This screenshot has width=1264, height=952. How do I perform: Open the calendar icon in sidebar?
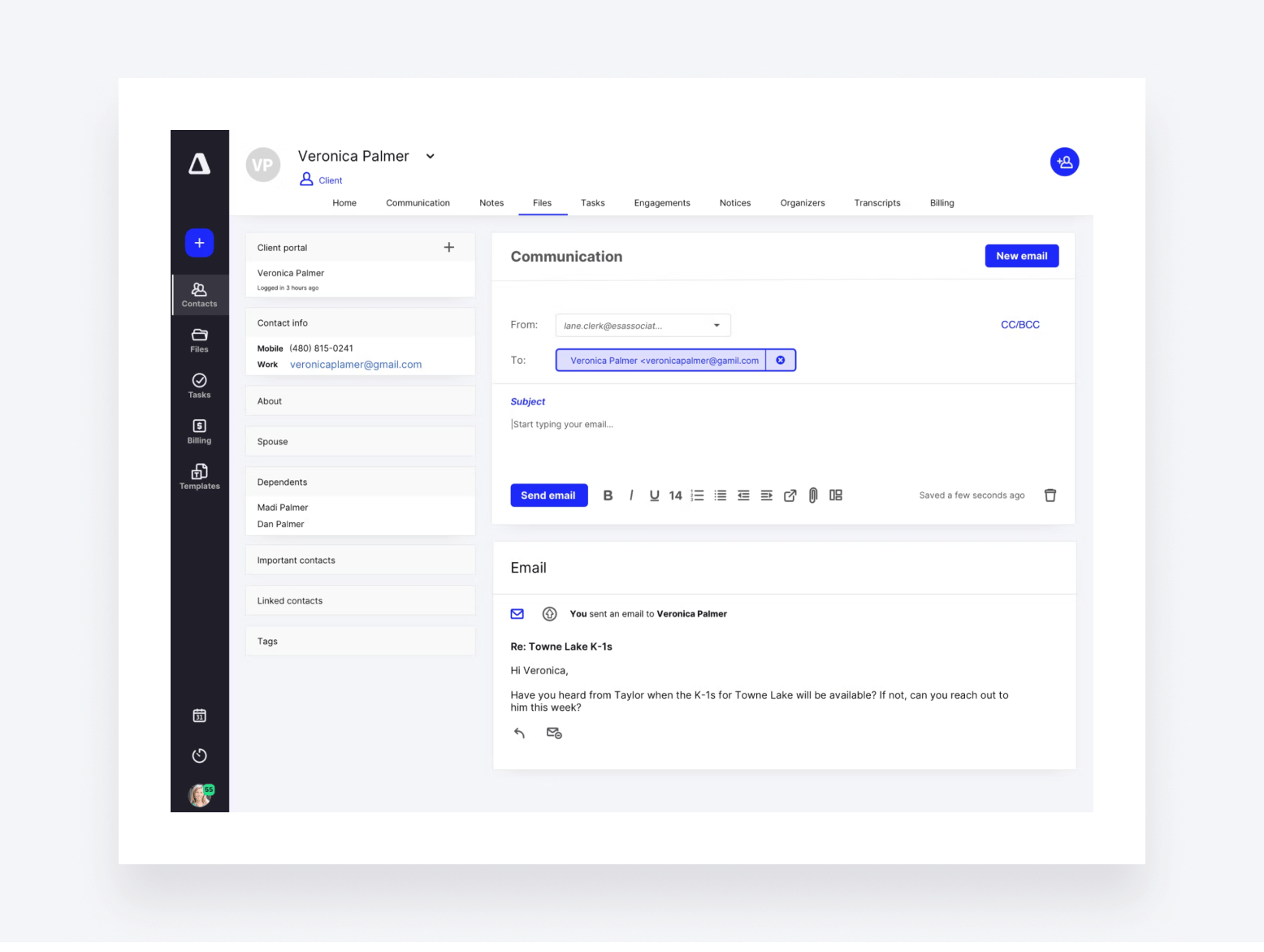(x=199, y=716)
